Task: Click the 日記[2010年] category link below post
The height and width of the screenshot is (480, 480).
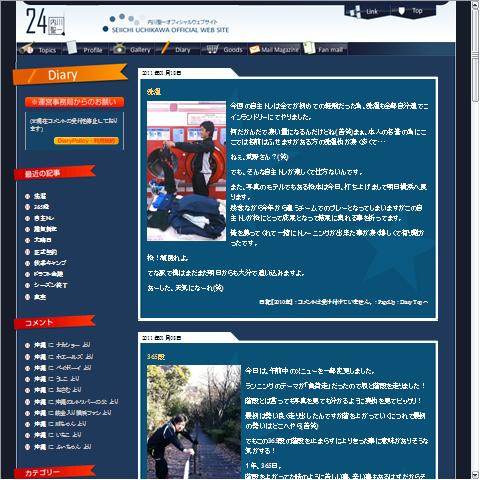Action: click(x=276, y=302)
